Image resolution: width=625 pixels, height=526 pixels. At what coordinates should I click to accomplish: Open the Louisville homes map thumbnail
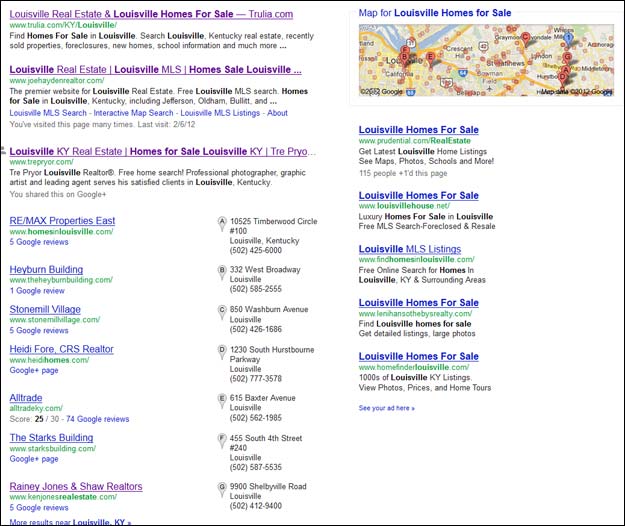click(486, 61)
